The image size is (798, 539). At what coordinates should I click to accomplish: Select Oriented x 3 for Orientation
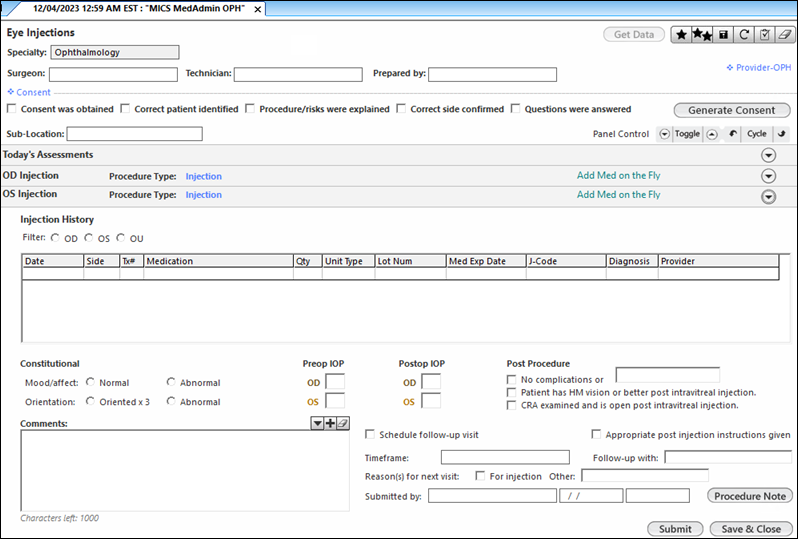90,401
